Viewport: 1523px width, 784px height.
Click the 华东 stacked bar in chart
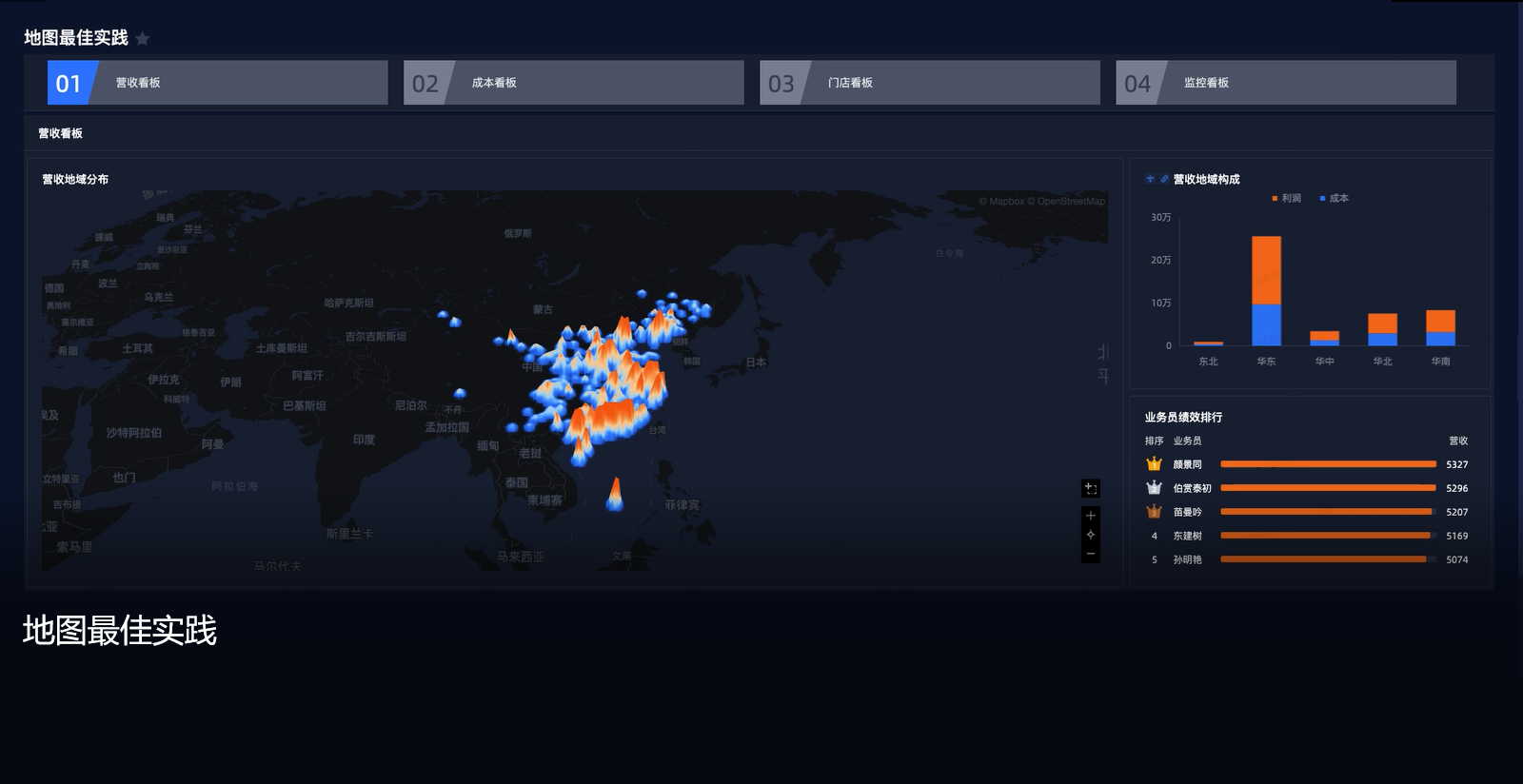point(1266,290)
